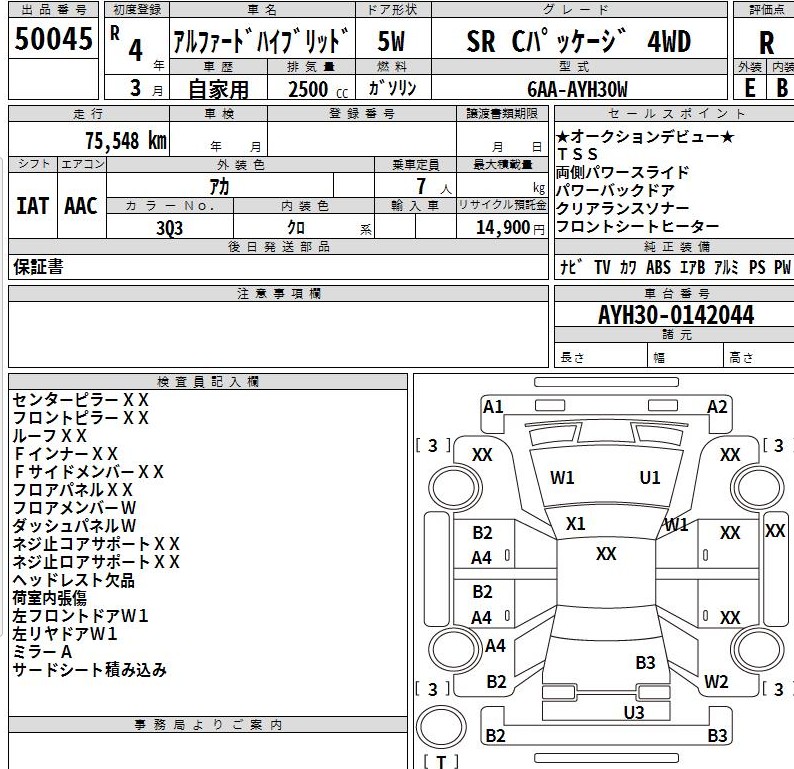Select U1 mark on windshield diagram
This screenshot has width=794, height=769.
click(x=650, y=477)
